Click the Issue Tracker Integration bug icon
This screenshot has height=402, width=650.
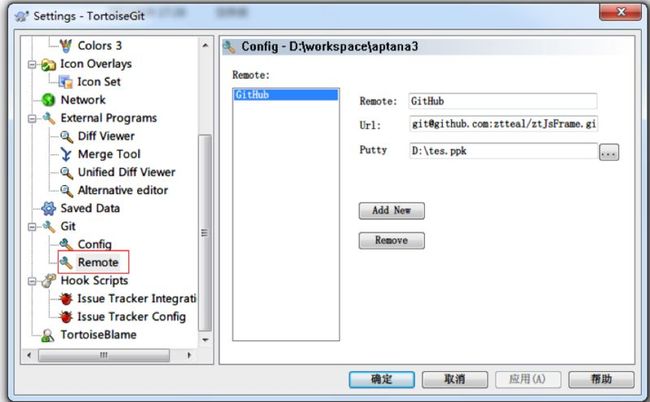tap(65, 299)
